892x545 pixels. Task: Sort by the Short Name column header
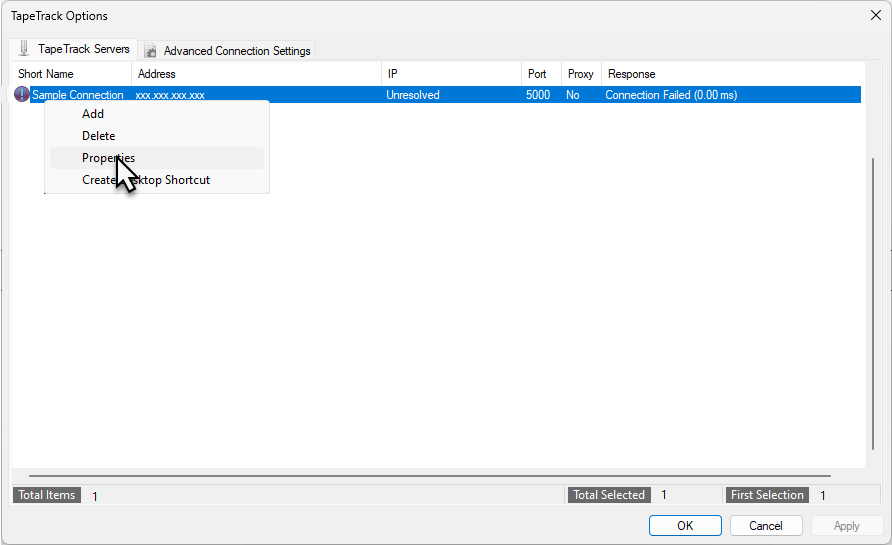pos(72,74)
